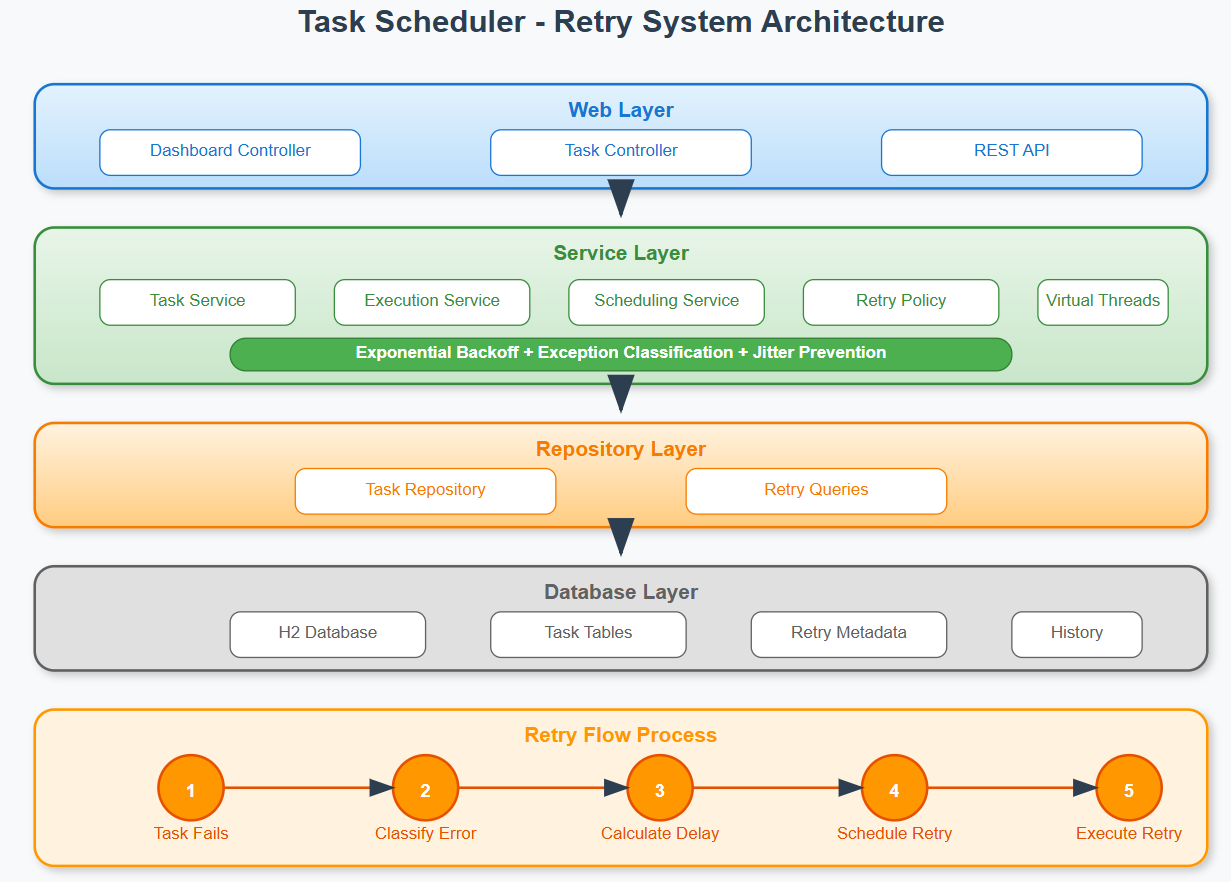Viewport: 1231px width, 882px height.
Task: Click the Calculate Delay label
Action: point(660,833)
